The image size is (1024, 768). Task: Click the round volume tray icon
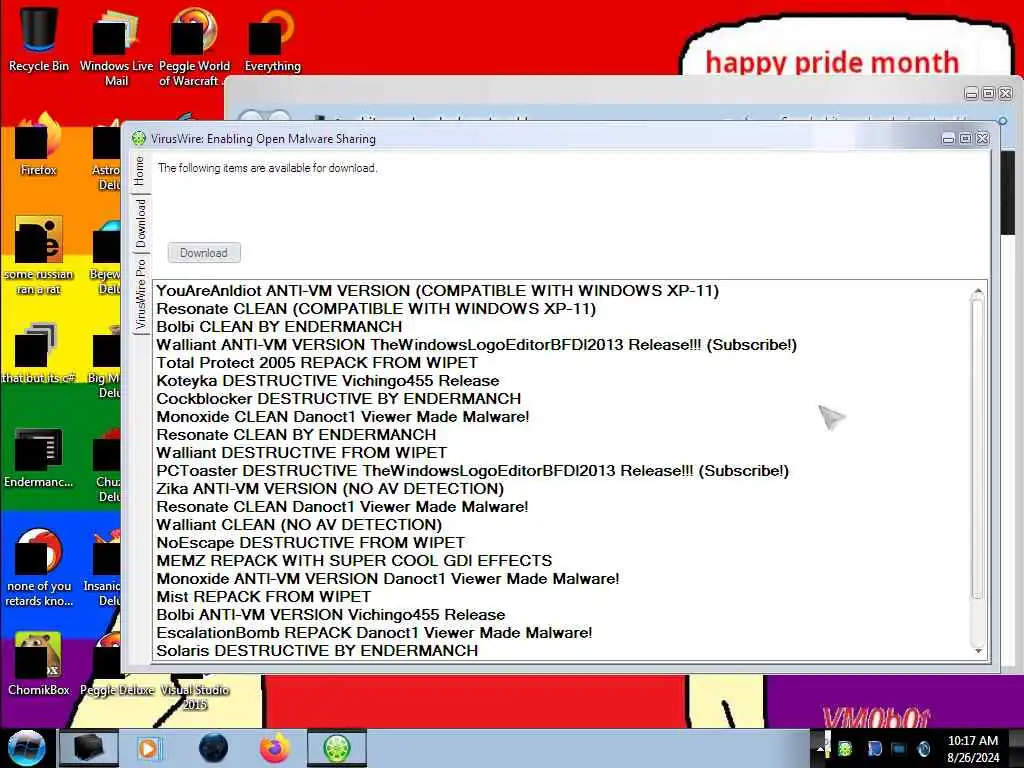(923, 748)
